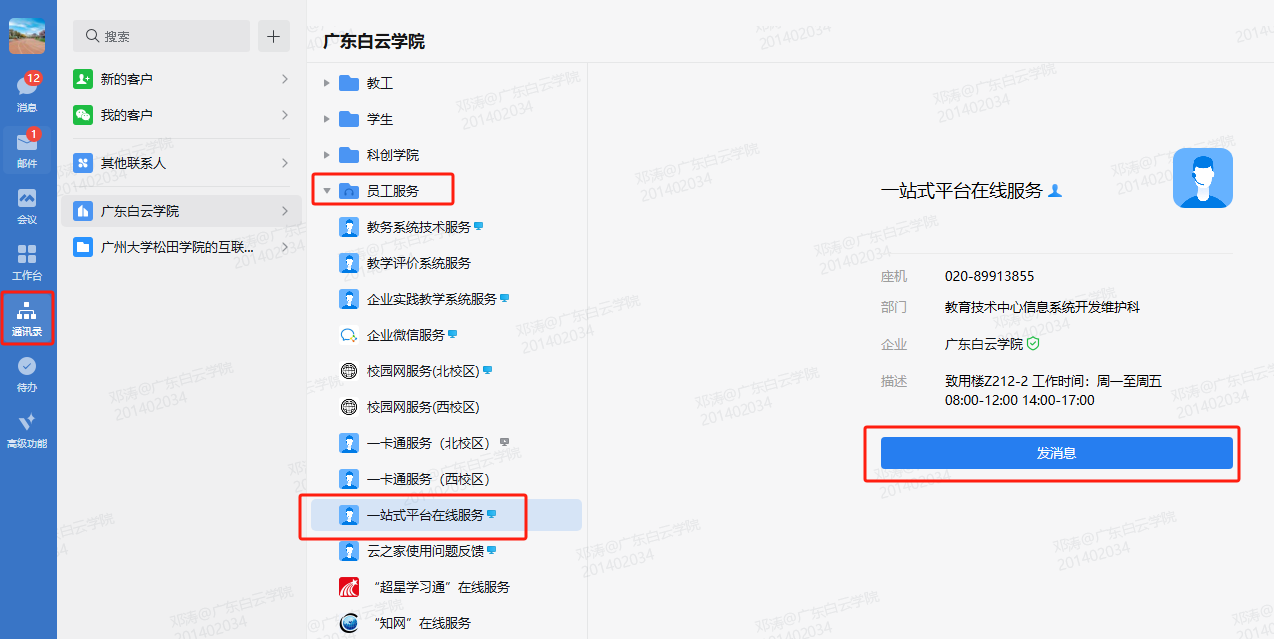Expand the 科创学院 folder arrow
Viewport: 1274px width, 639px height.
pyautogui.click(x=326, y=155)
